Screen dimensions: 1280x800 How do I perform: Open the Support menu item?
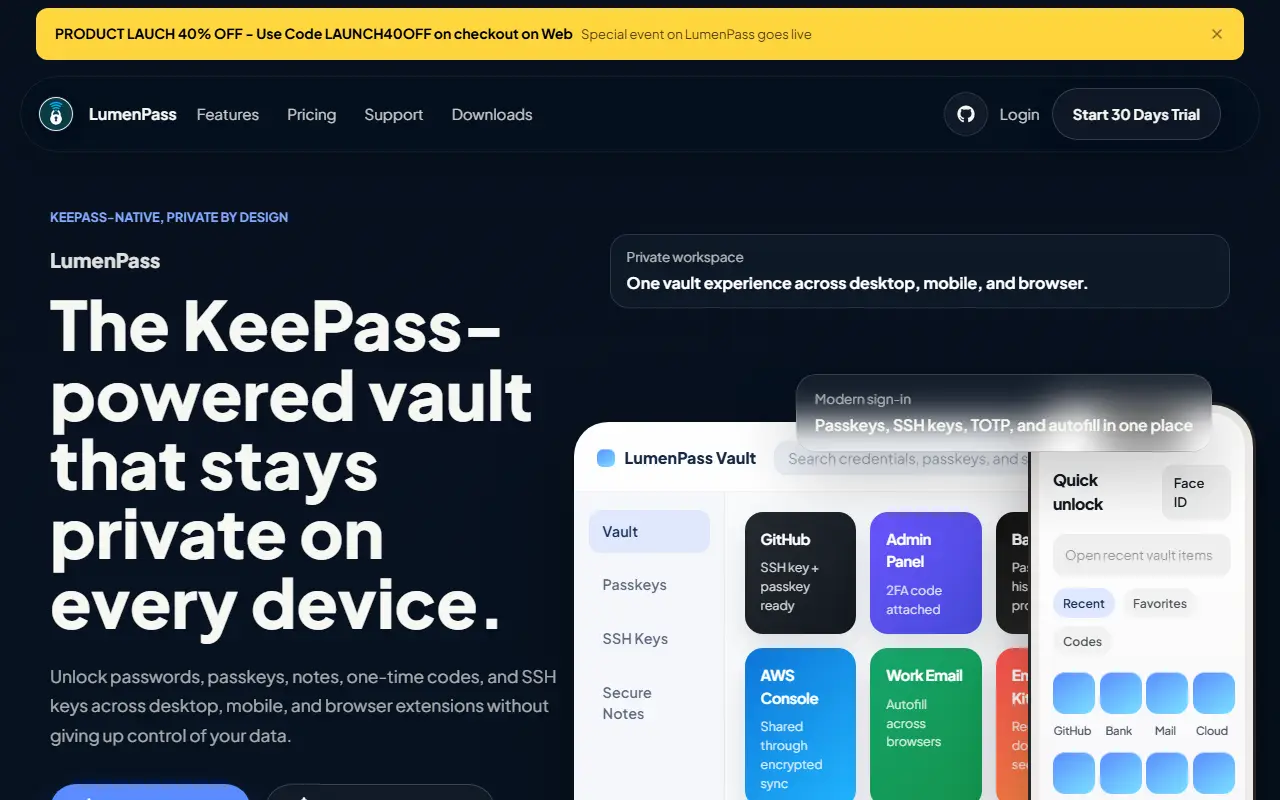394,114
